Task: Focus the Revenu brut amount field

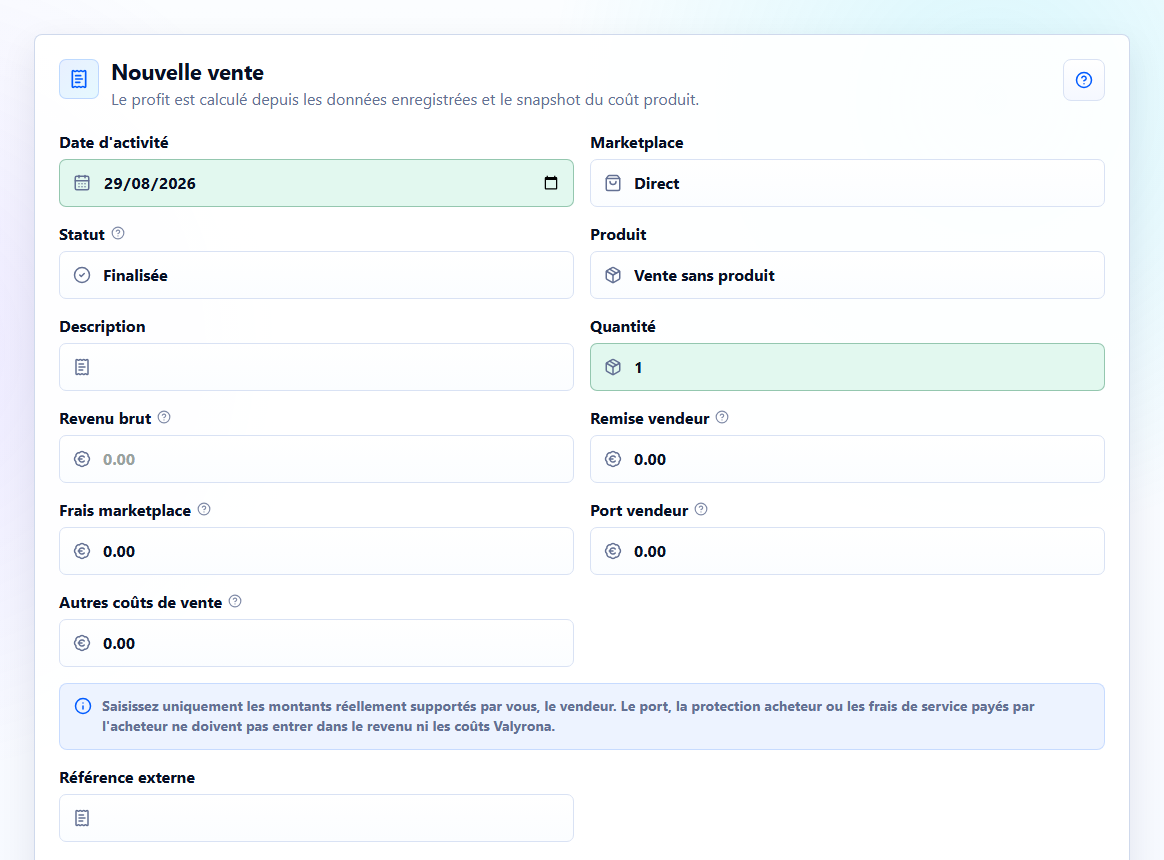Action: pyautogui.click(x=316, y=460)
